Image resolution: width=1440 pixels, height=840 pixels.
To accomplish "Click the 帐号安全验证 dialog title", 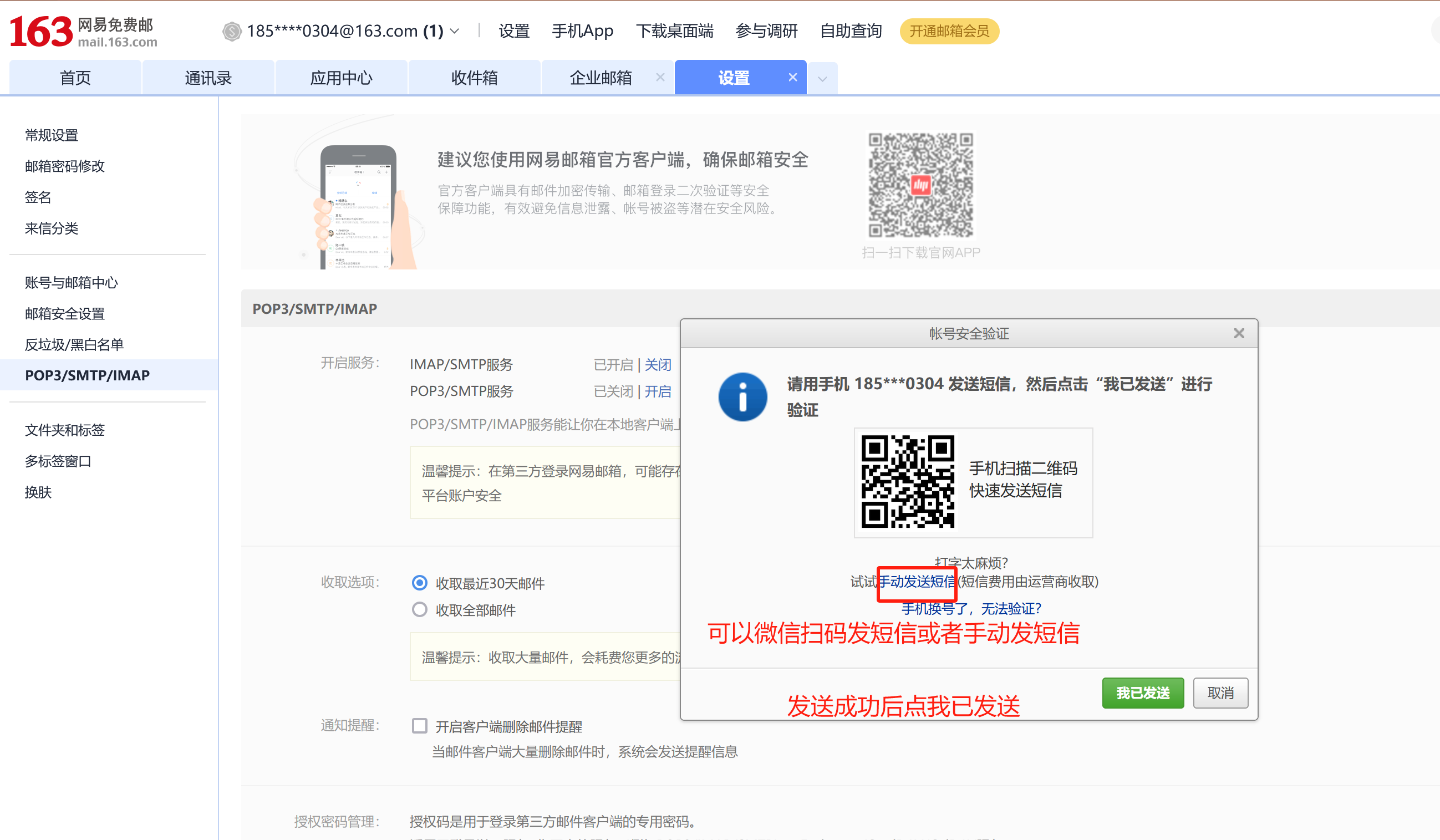I will 969,334.
